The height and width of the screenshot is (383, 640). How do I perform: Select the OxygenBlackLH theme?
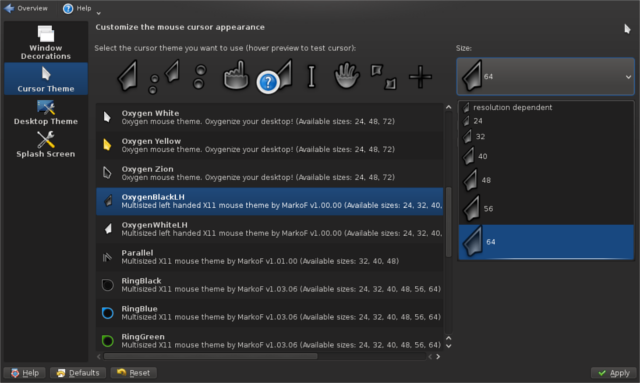pyautogui.click(x=269, y=201)
